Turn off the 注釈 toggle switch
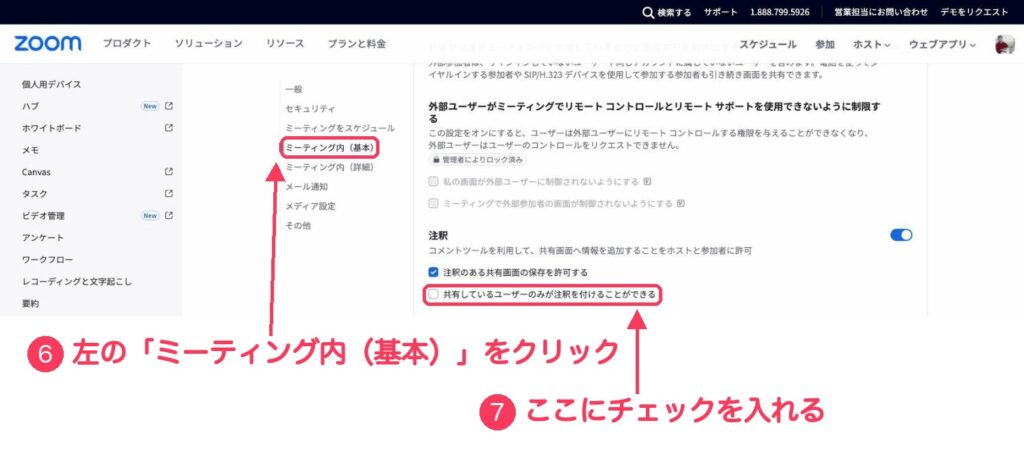This screenshot has height=453, width=1024. pyautogui.click(x=901, y=235)
